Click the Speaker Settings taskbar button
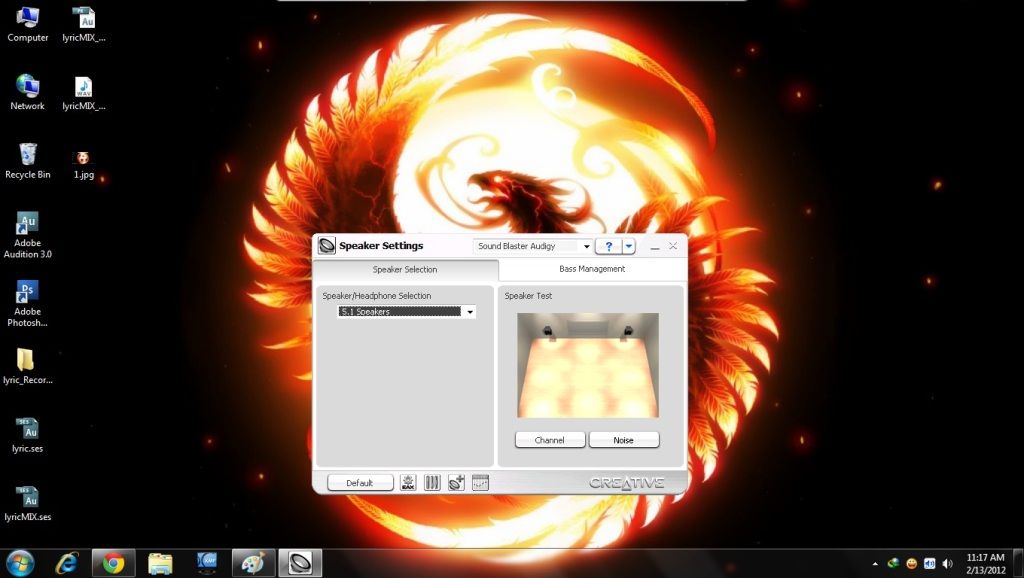 pos(300,563)
